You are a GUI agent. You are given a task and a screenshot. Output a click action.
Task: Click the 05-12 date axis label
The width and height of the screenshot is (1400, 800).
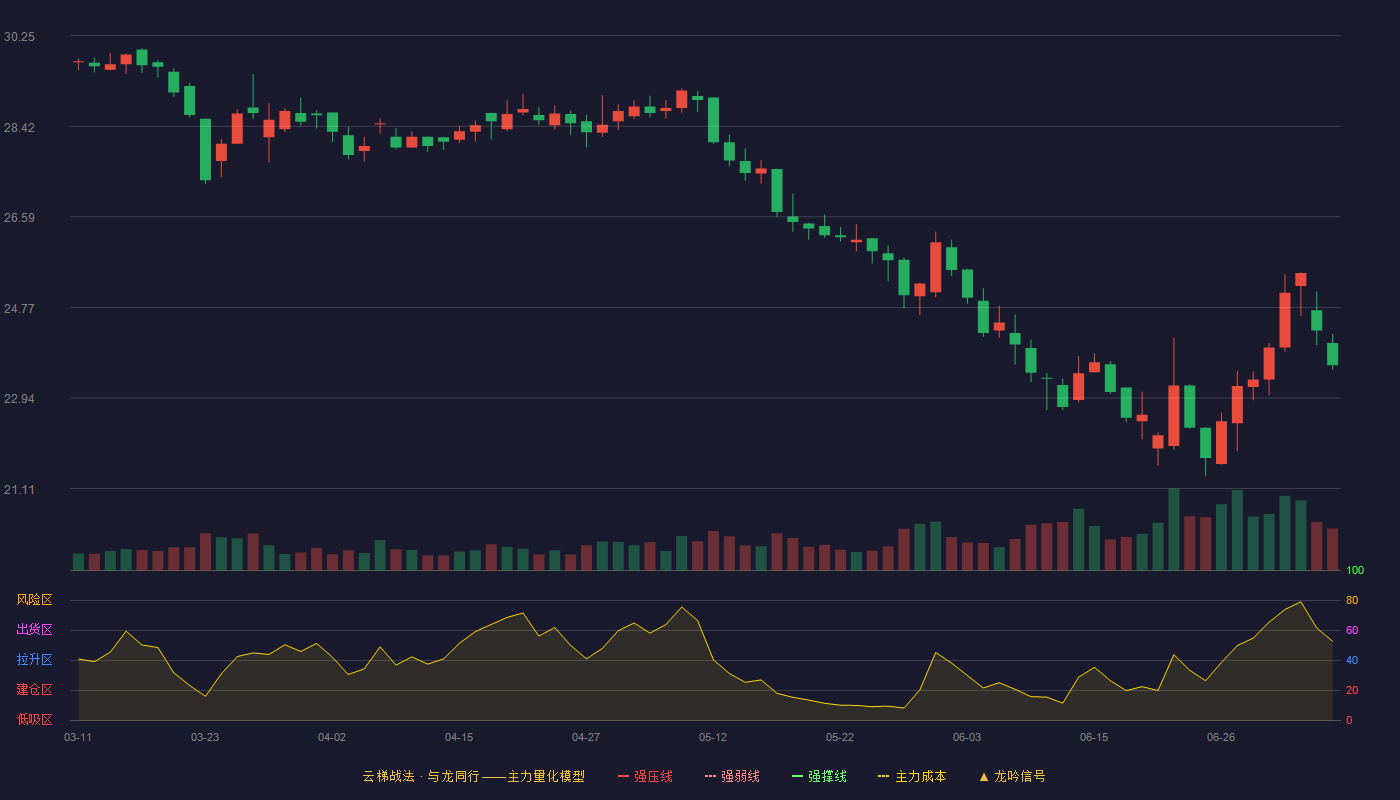pyautogui.click(x=713, y=737)
